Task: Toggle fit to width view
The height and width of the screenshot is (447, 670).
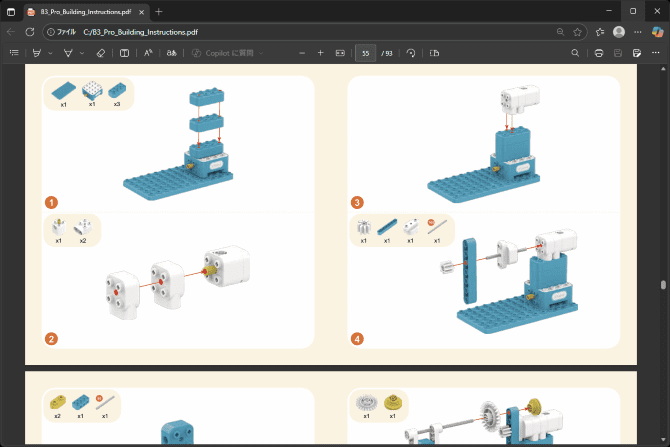Action: click(x=340, y=52)
